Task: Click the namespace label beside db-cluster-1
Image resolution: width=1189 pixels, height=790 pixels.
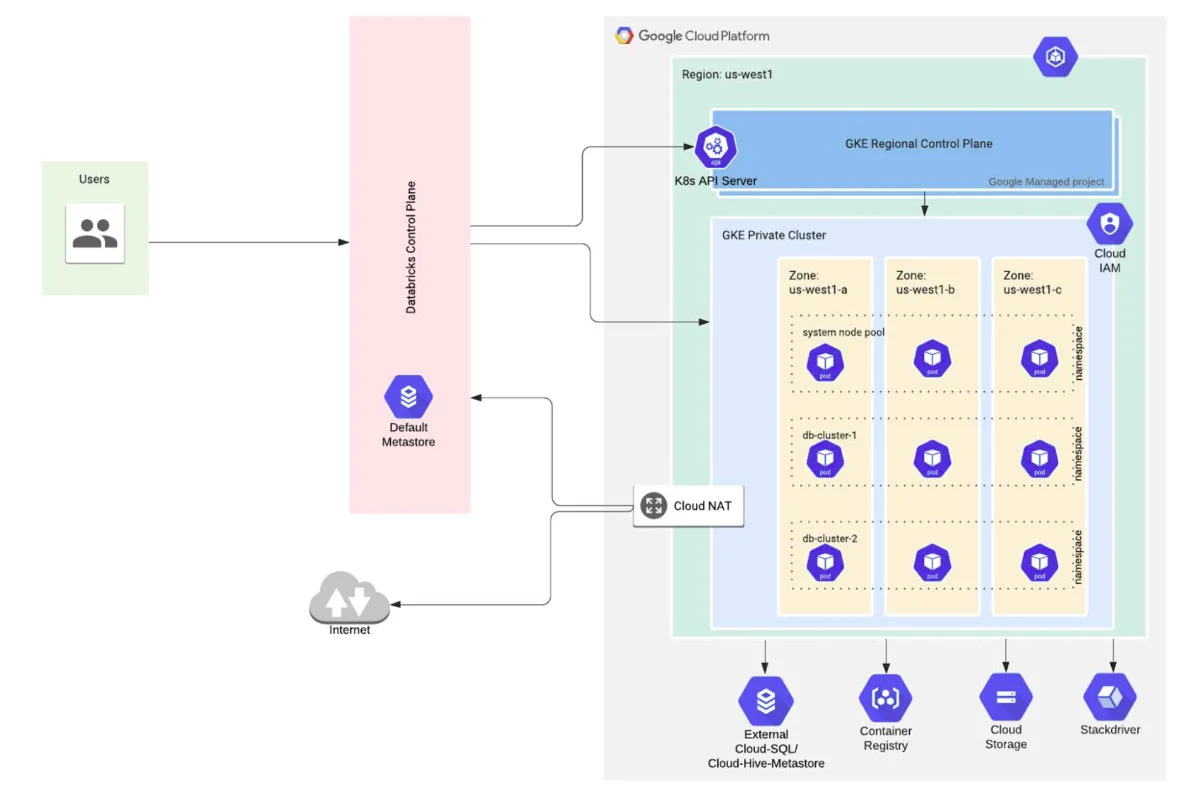Action: [x=1078, y=453]
